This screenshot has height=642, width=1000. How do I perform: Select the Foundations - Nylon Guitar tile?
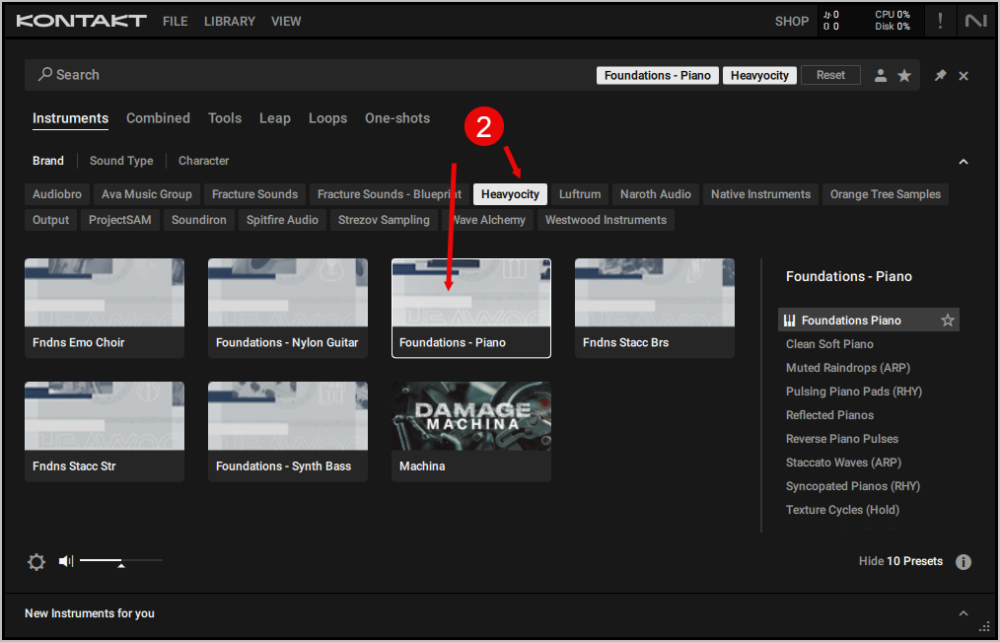click(x=288, y=308)
